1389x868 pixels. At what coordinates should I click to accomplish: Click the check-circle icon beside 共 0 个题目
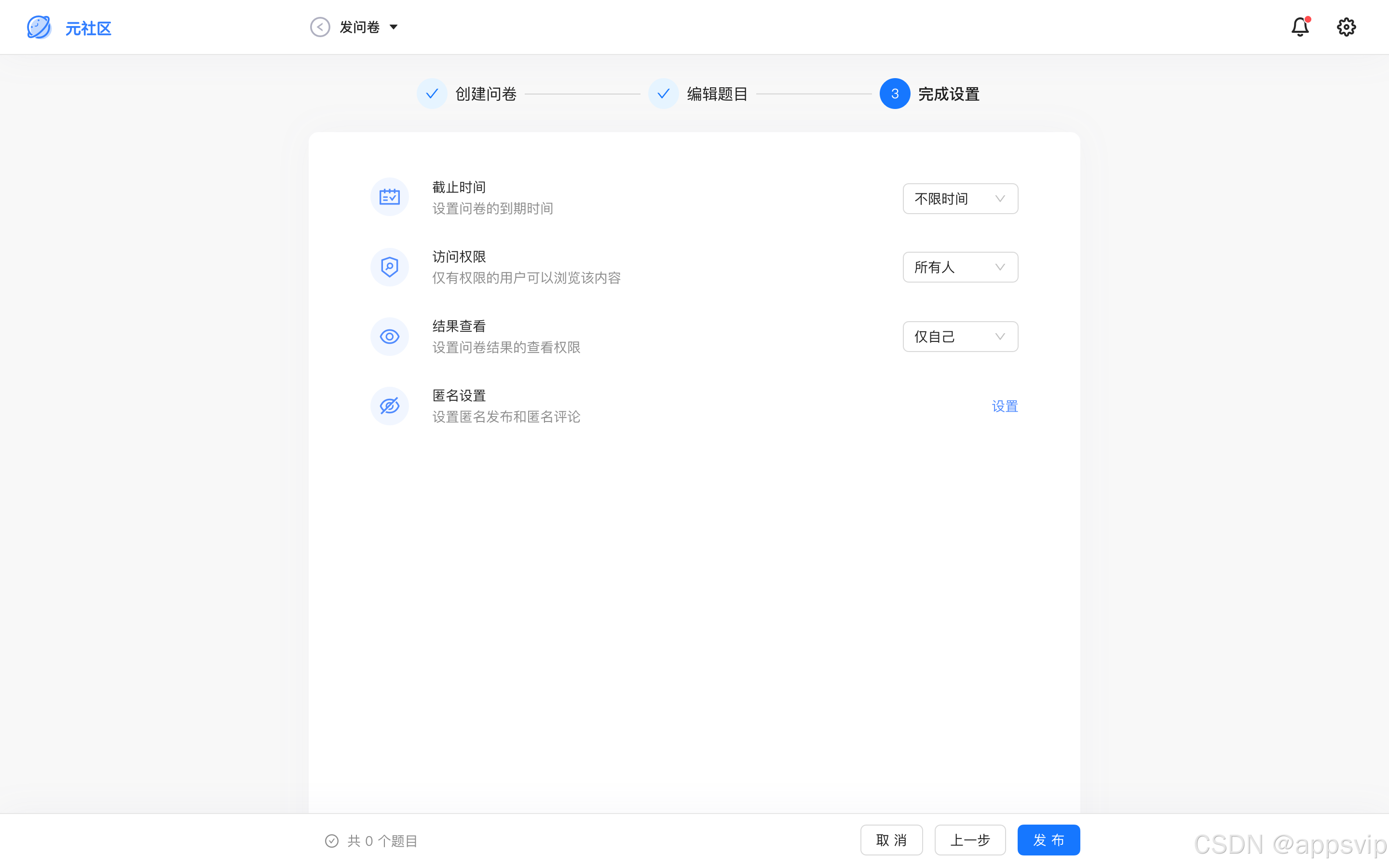[332, 841]
